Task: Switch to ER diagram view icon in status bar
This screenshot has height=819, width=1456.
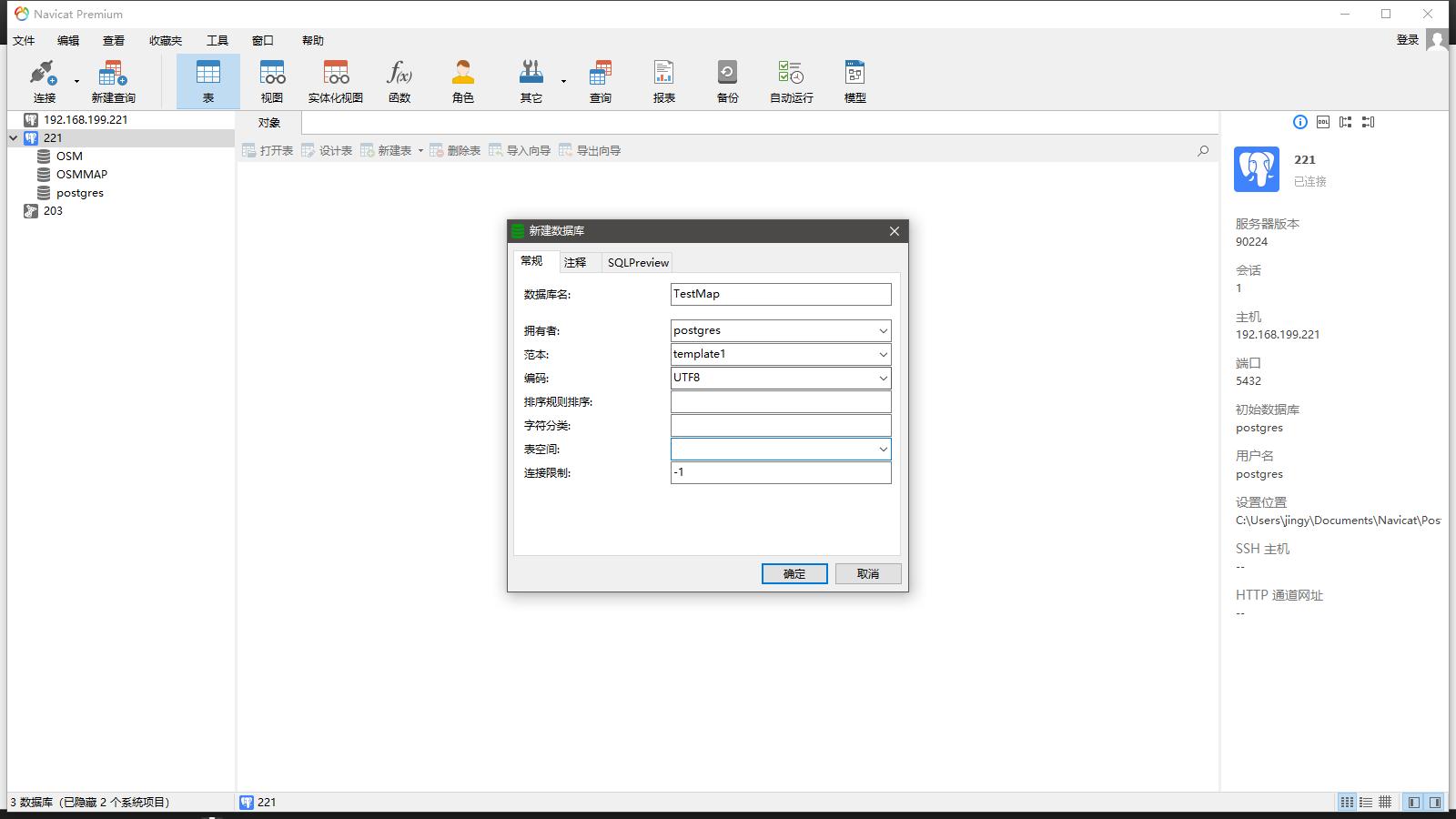Action: (x=1385, y=802)
